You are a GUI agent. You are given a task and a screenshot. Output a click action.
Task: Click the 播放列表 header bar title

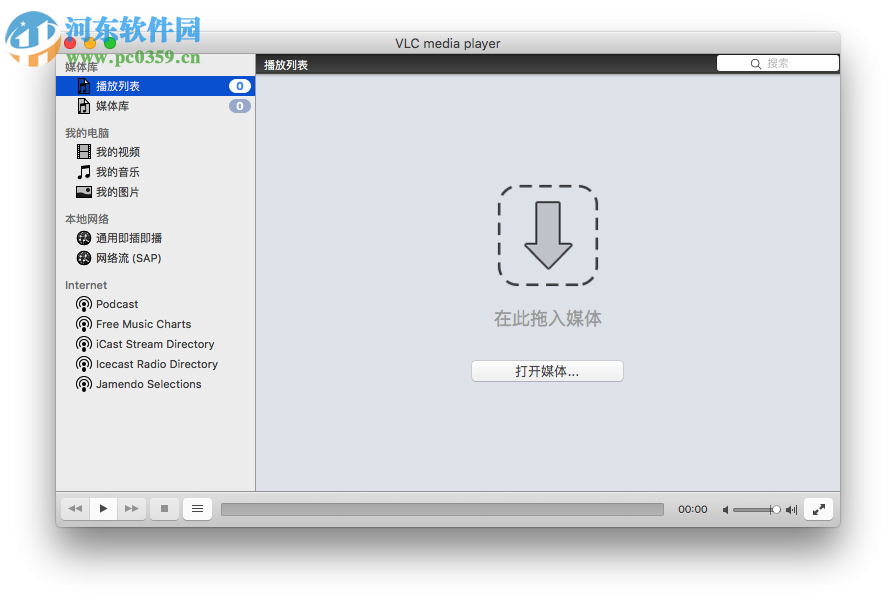[x=283, y=63]
